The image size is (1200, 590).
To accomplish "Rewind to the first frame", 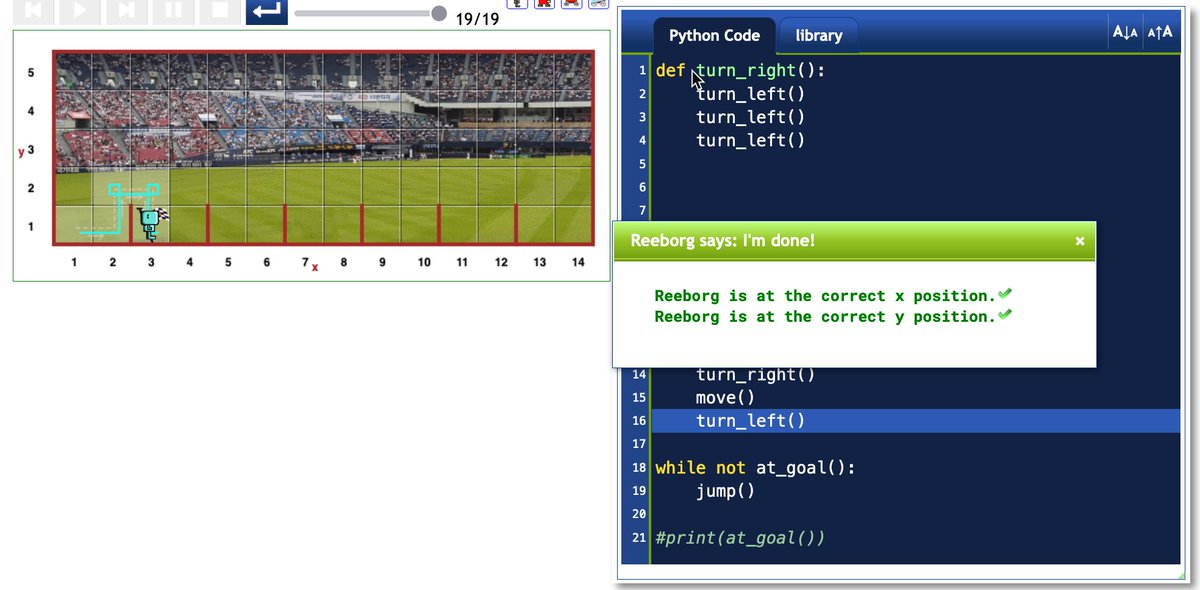I will tap(33, 11).
